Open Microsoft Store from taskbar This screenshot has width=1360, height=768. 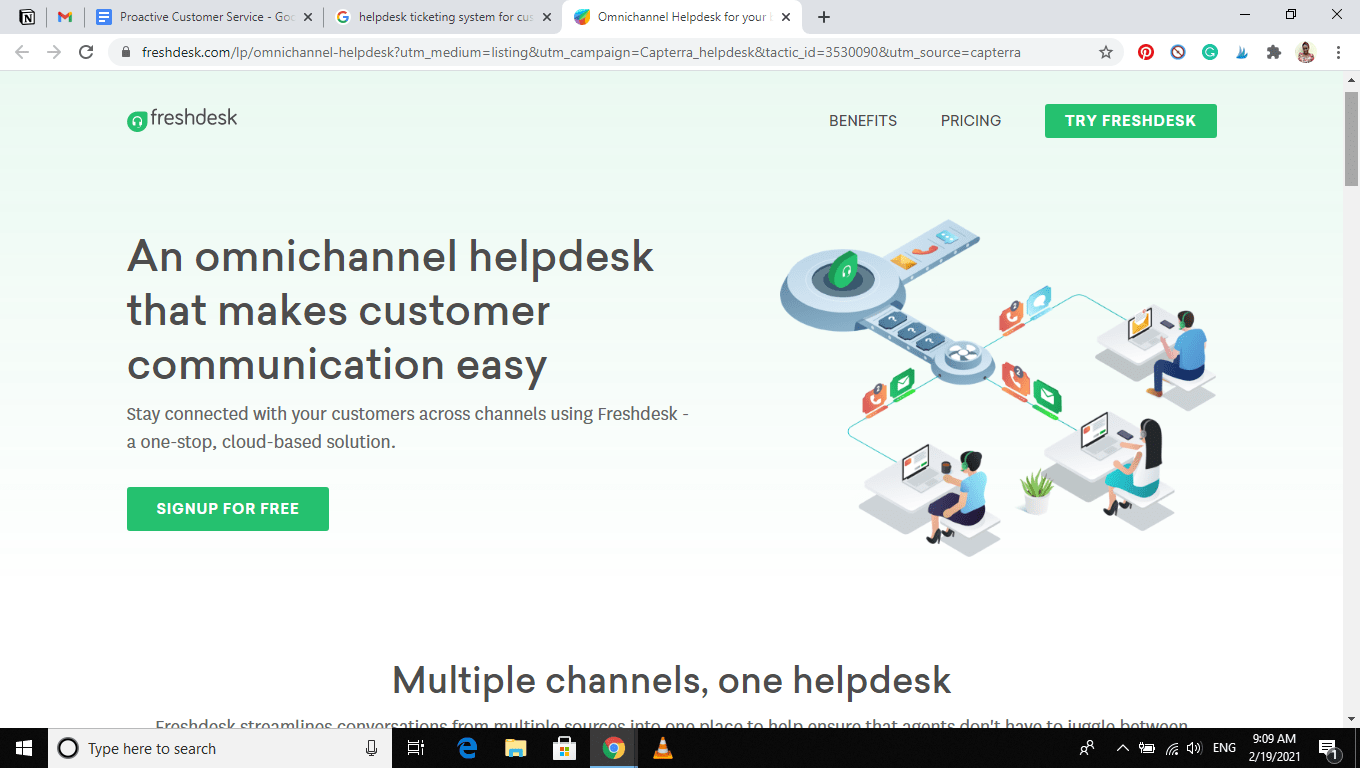[565, 748]
